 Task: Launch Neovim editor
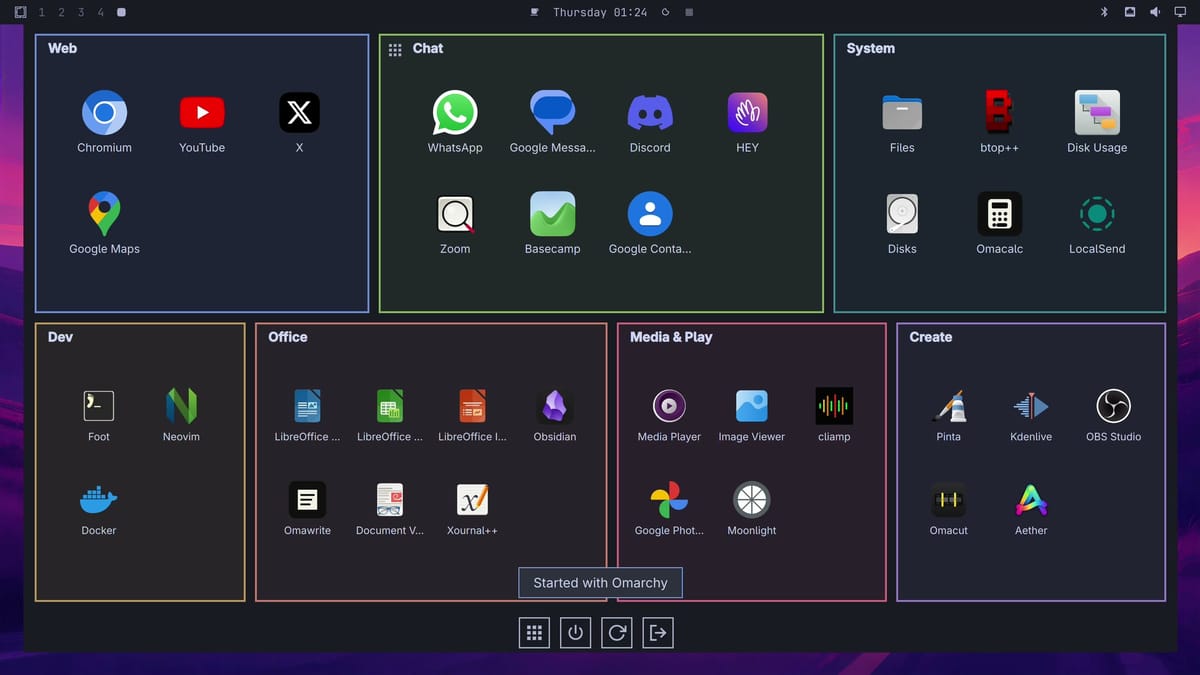(x=181, y=405)
